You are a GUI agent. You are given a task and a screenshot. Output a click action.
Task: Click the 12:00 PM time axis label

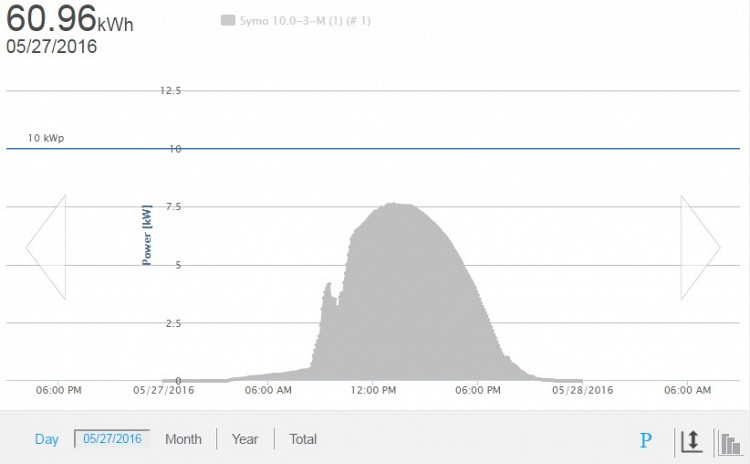tap(373, 390)
